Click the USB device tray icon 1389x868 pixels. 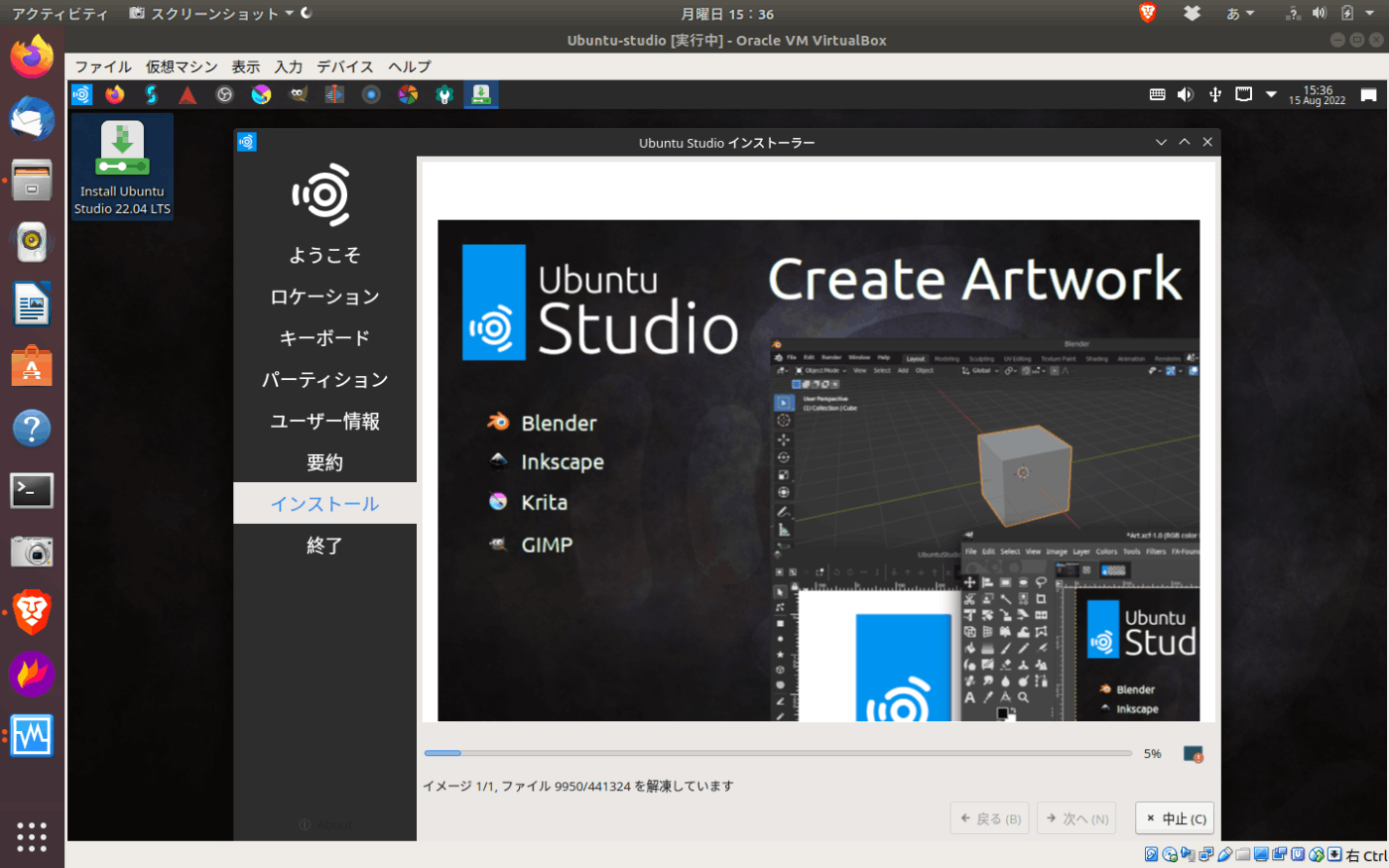coord(1214,94)
